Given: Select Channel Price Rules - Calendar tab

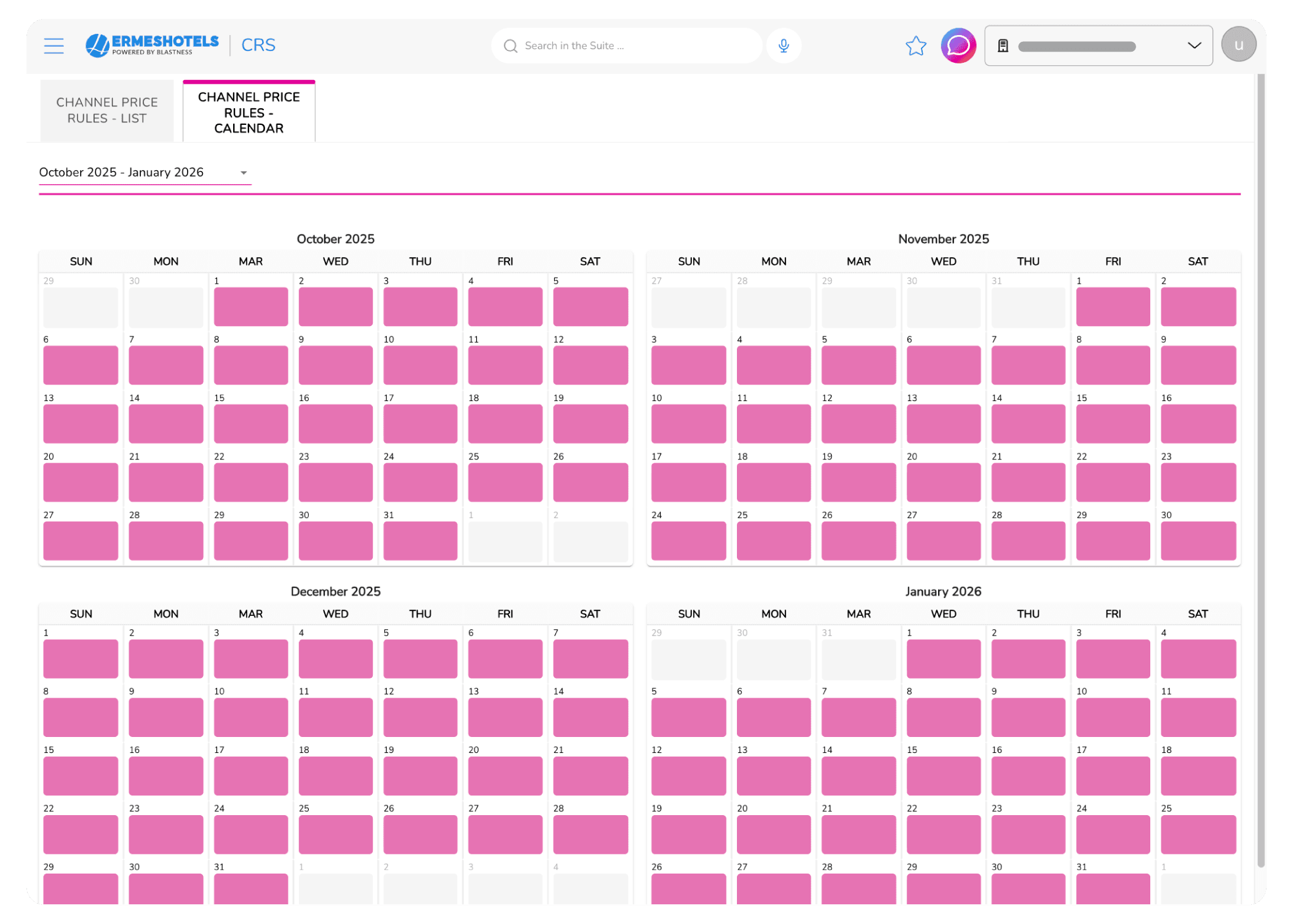Looking at the screenshot, I should pos(249,113).
